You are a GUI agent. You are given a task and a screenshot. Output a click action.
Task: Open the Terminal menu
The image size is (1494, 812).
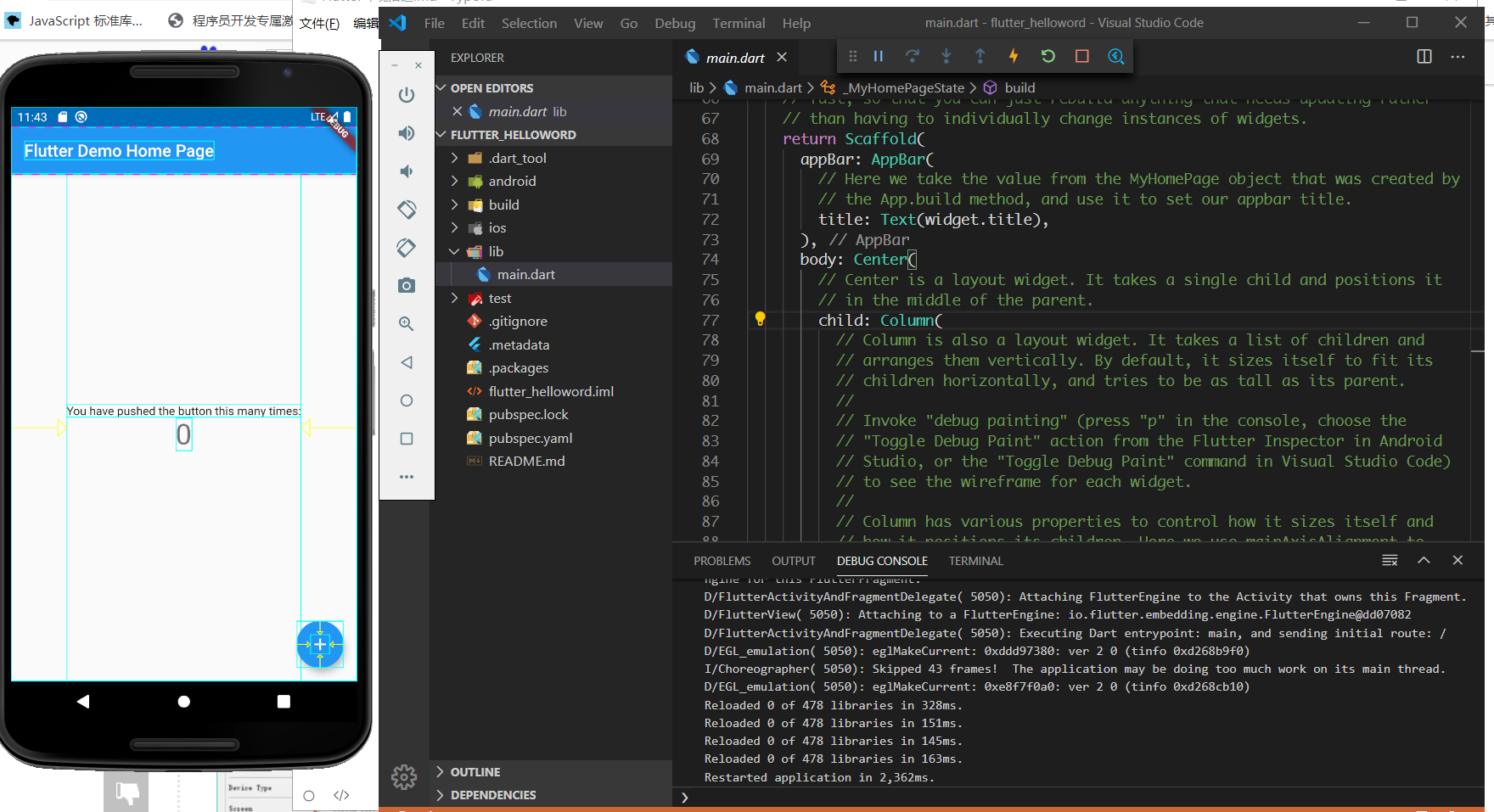(739, 23)
